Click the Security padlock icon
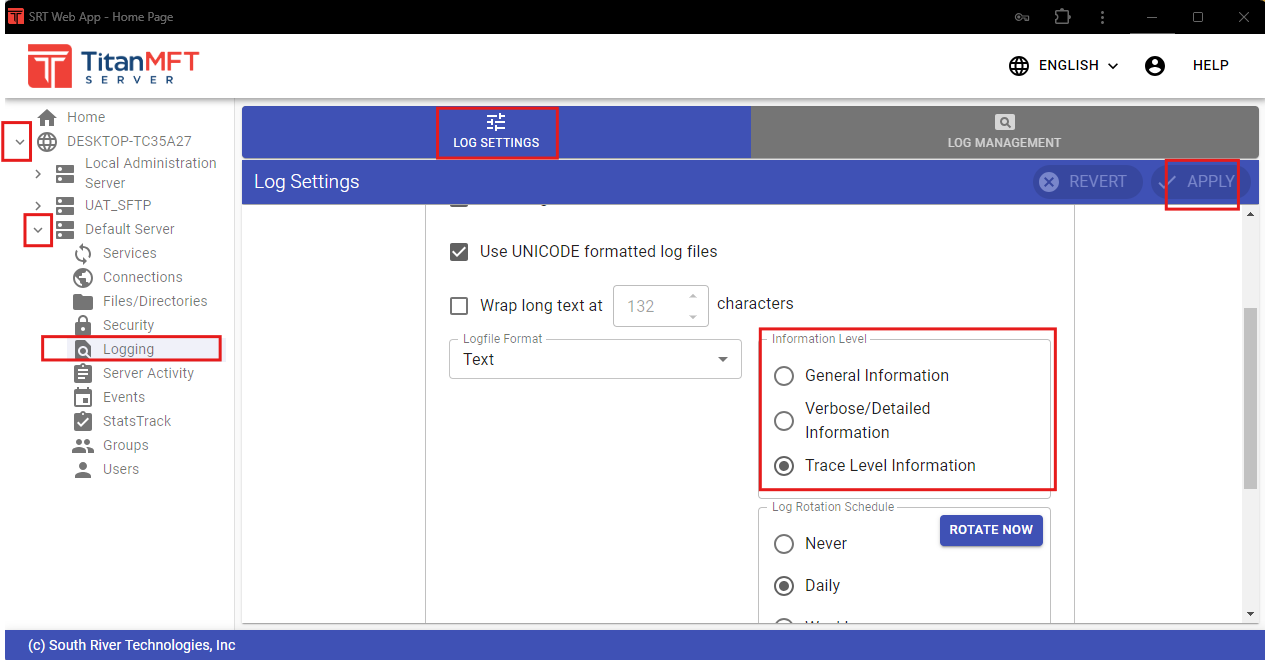The image size is (1265, 660). pos(84,325)
